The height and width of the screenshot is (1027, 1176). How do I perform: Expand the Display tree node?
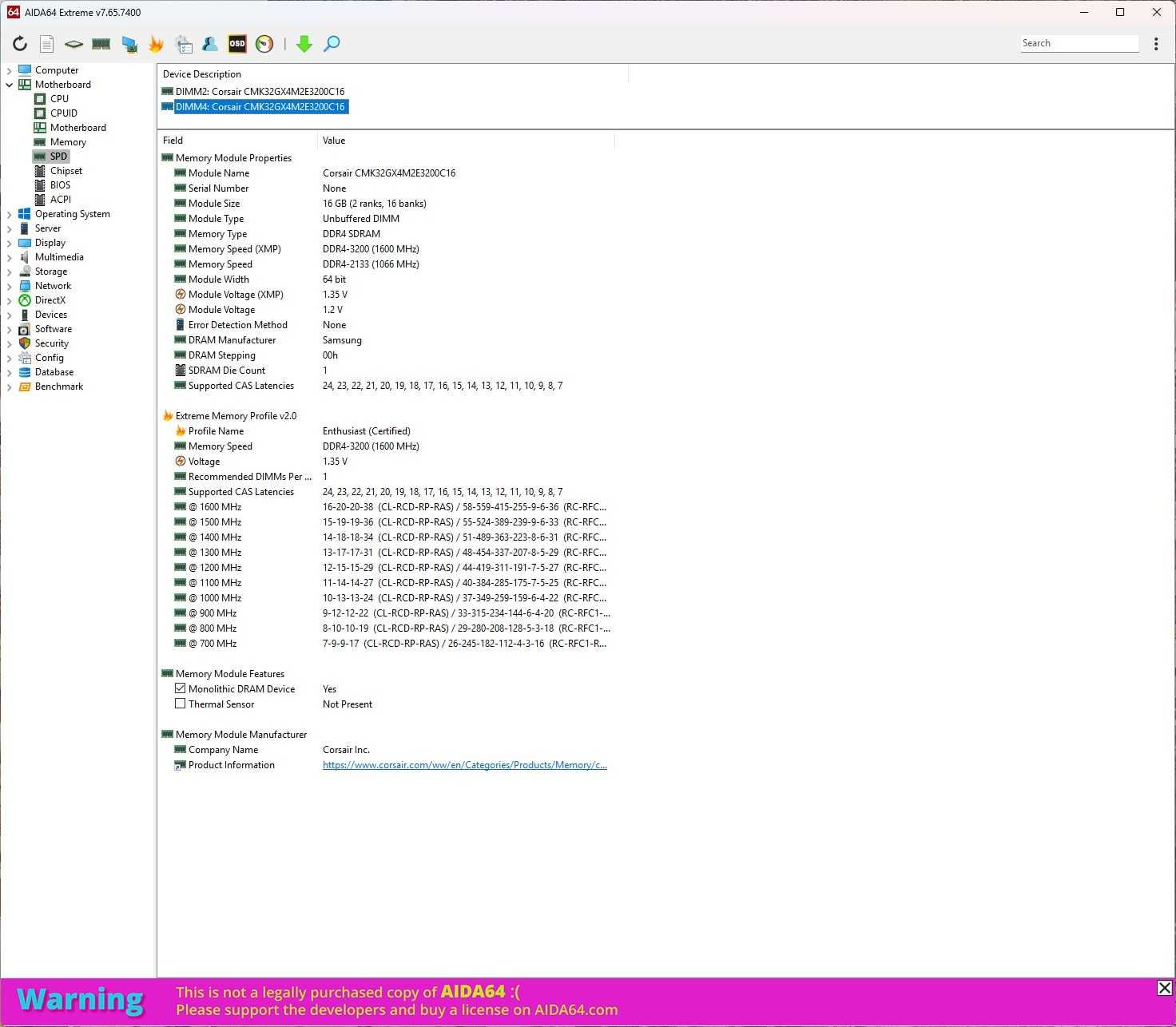click(9, 243)
